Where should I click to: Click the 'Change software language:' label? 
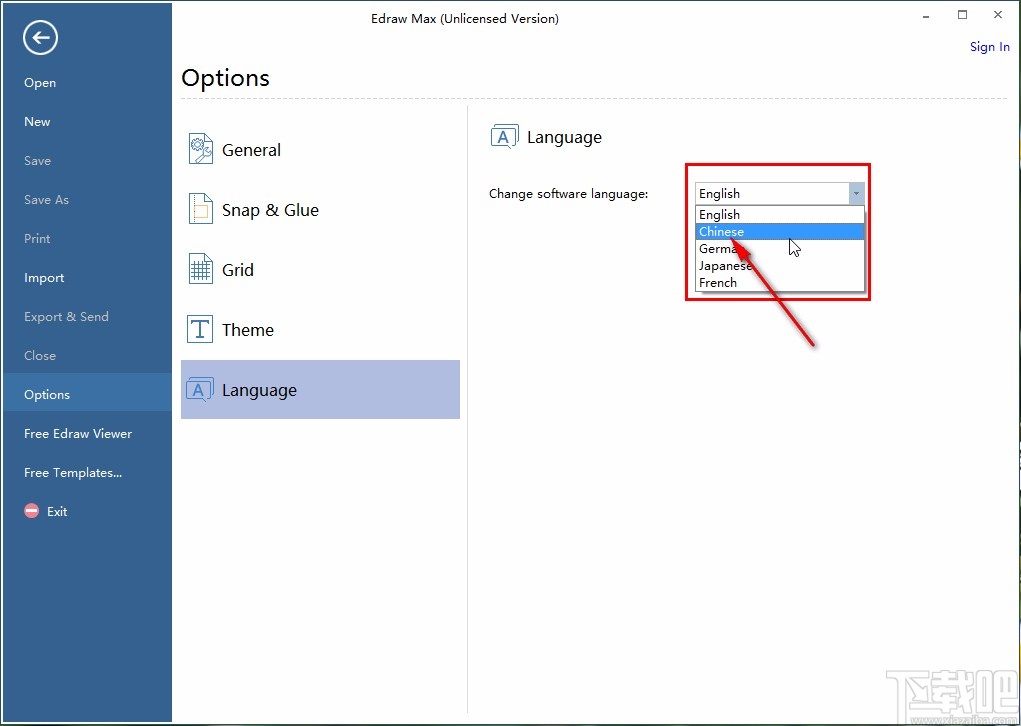coord(568,193)
